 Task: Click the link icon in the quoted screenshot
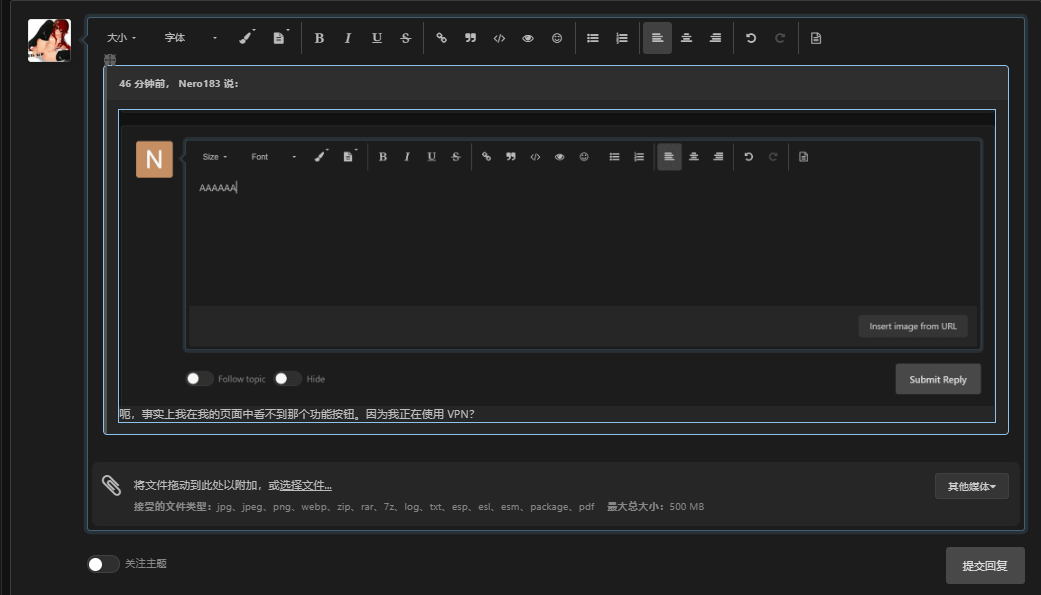pos(487,157)
